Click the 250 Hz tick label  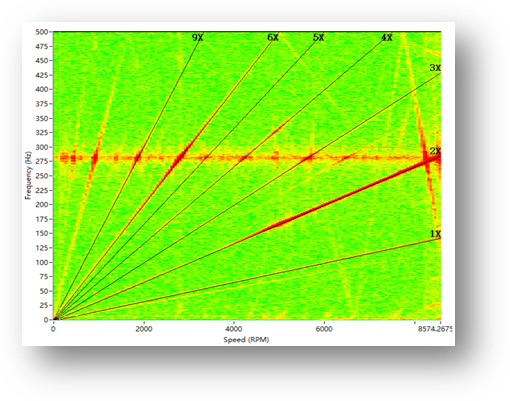pyautogui.click(x=42, y=176)
